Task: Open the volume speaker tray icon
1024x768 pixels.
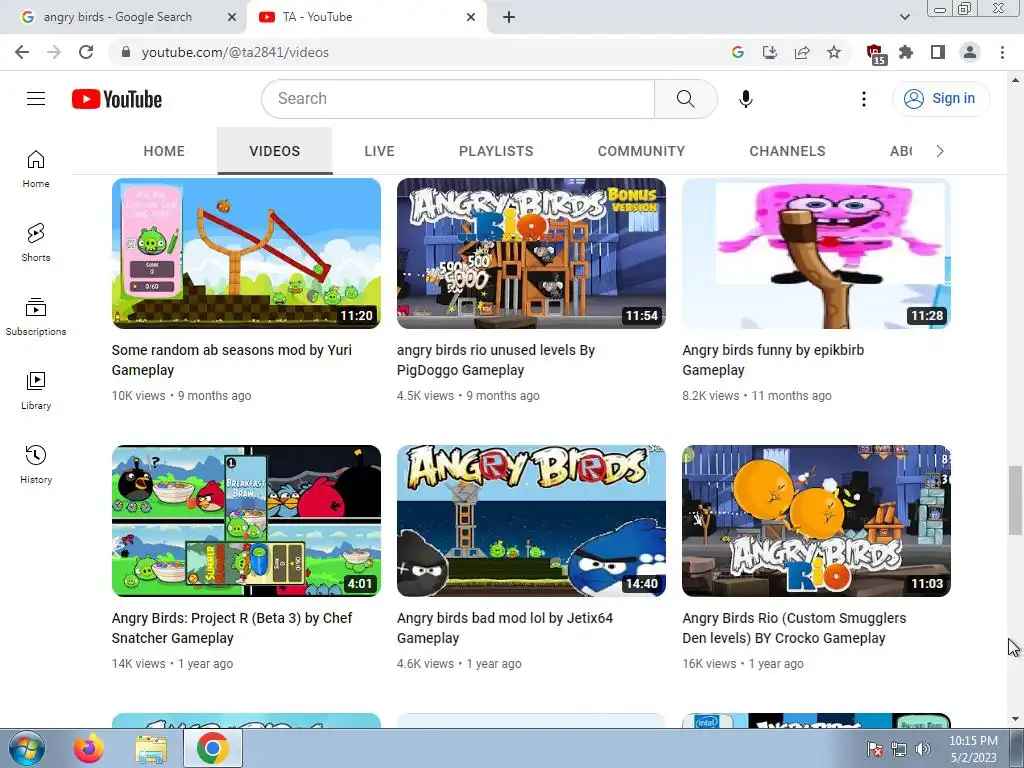Action: pos(923,749)
